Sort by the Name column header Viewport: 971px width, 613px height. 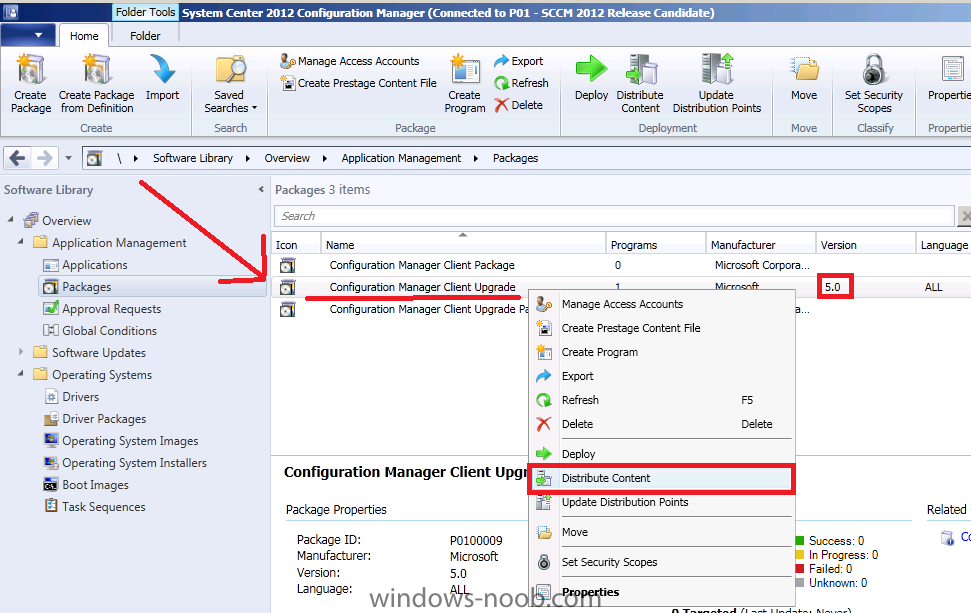pyautogui.click(x=463, y=244)
